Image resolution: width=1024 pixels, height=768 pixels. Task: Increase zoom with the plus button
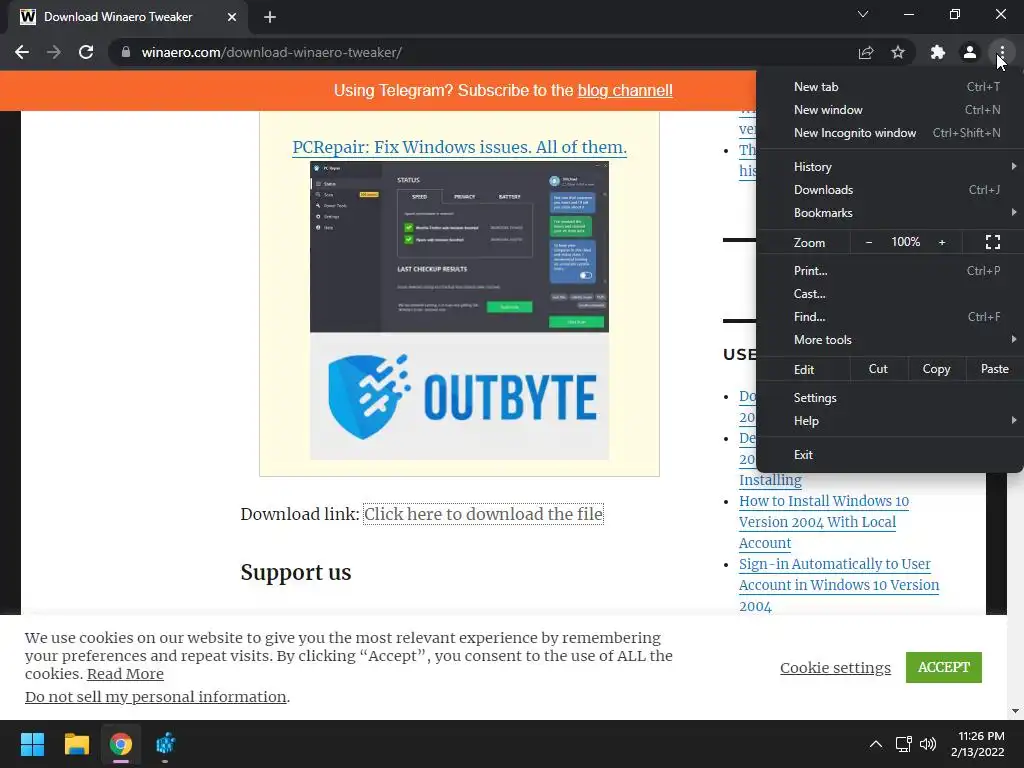click(942, 242)
